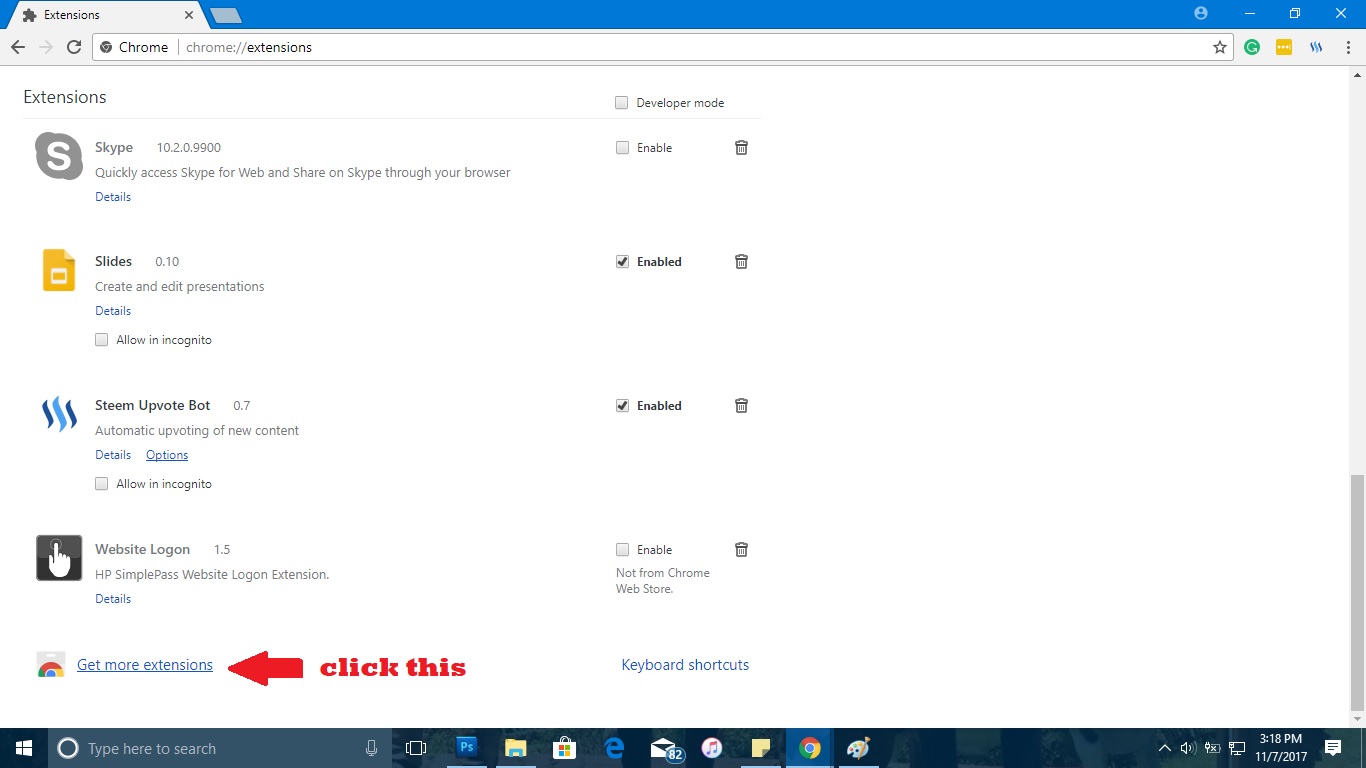The image size is (1366, 768).
Task: Click the battery tray icon
Action: (1212, 748)
